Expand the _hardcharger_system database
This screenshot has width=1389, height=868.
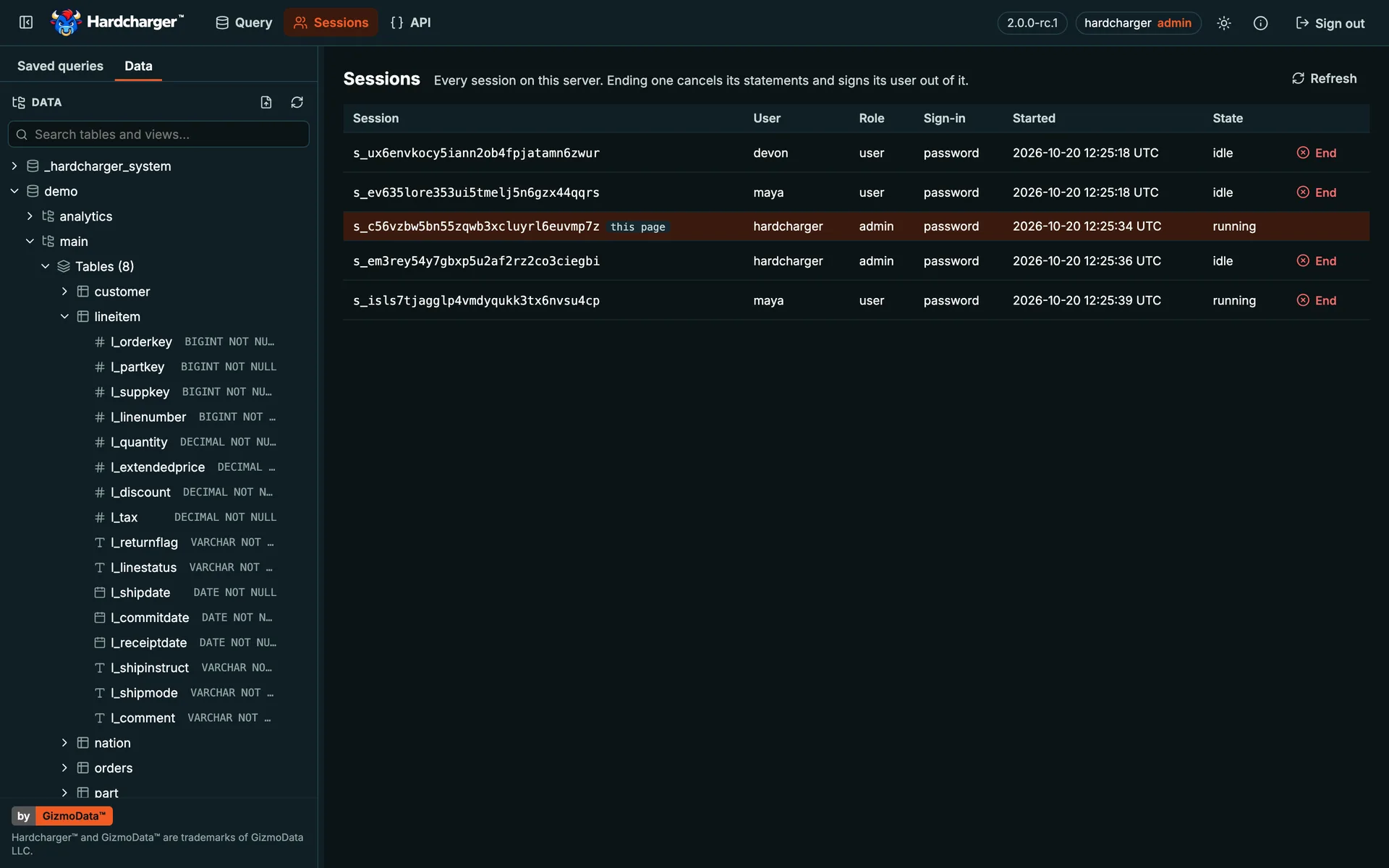14,166
